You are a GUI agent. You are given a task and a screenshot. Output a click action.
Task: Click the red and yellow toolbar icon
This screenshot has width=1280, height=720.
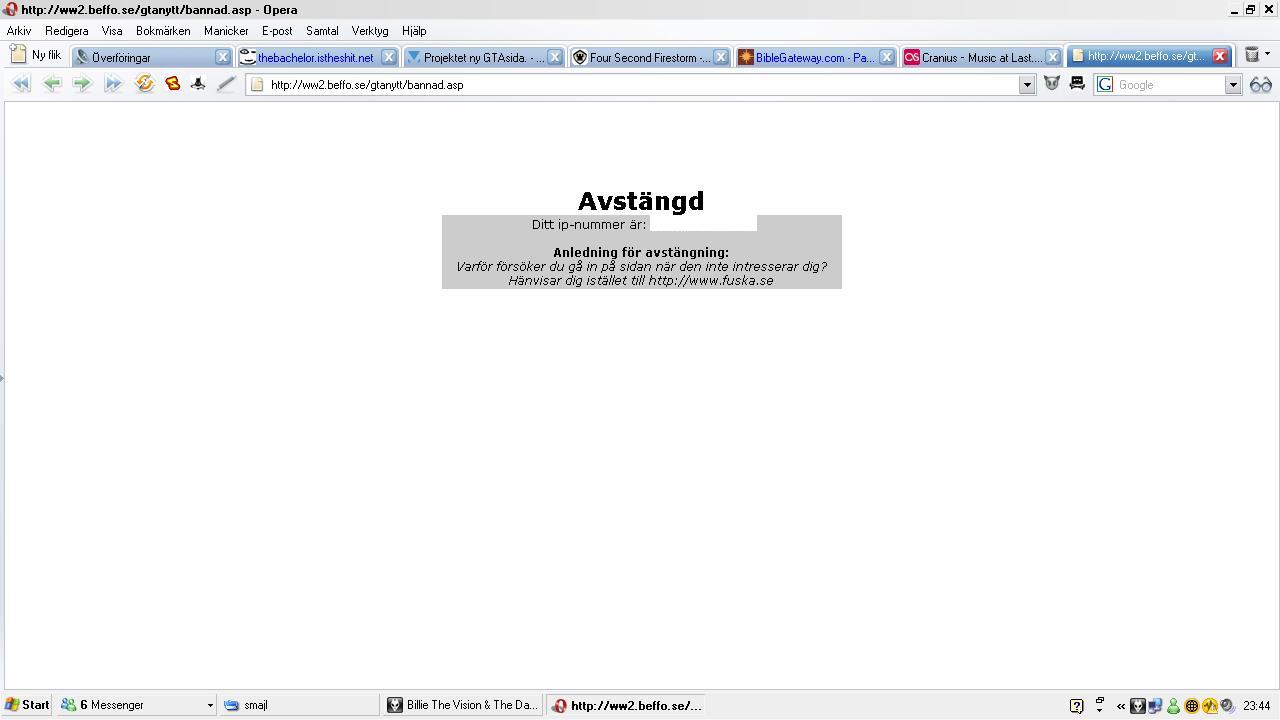(172, 84)
